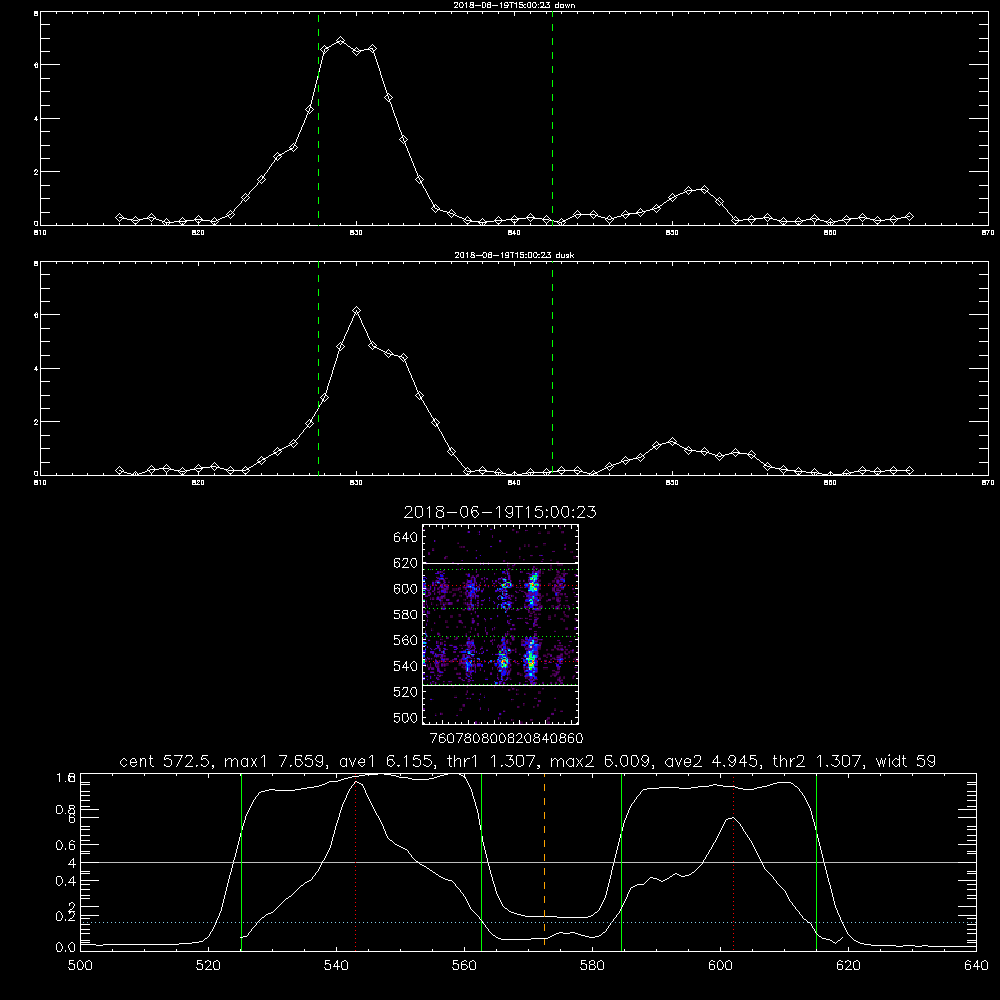
Task: Click red dotted peak line near 602
Action: click(733, 861)
